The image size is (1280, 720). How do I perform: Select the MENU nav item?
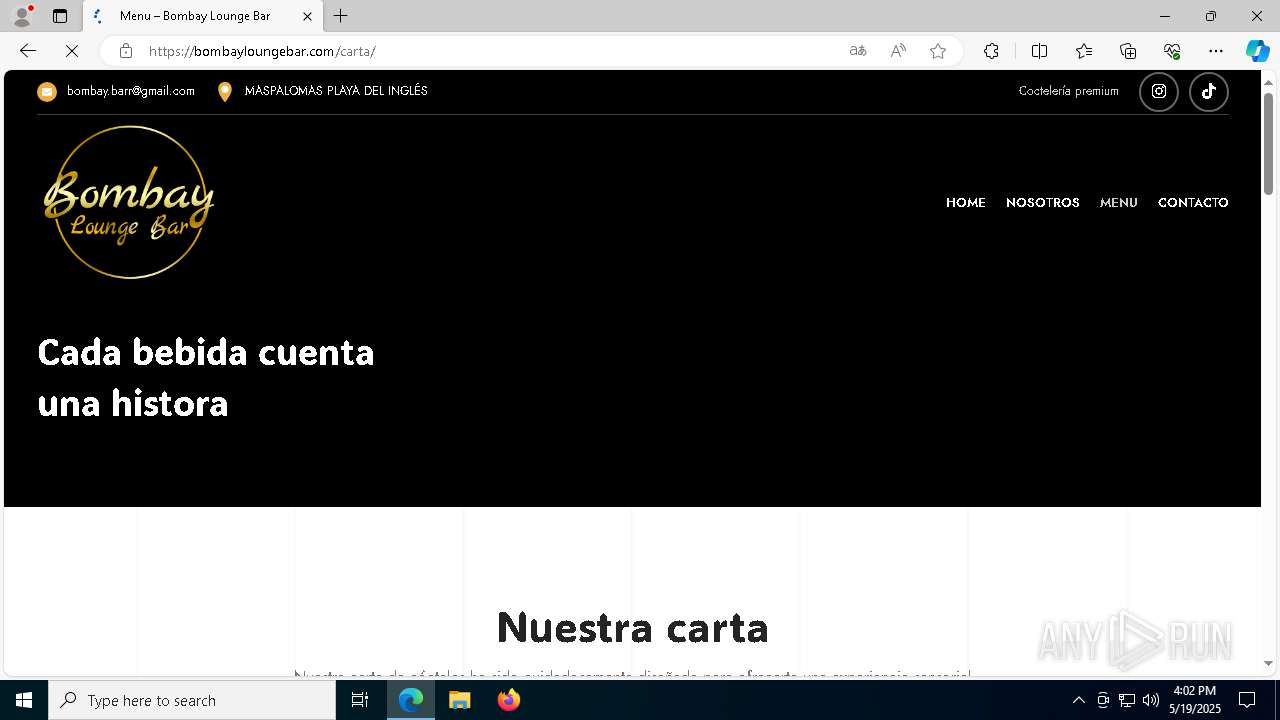1119,203
